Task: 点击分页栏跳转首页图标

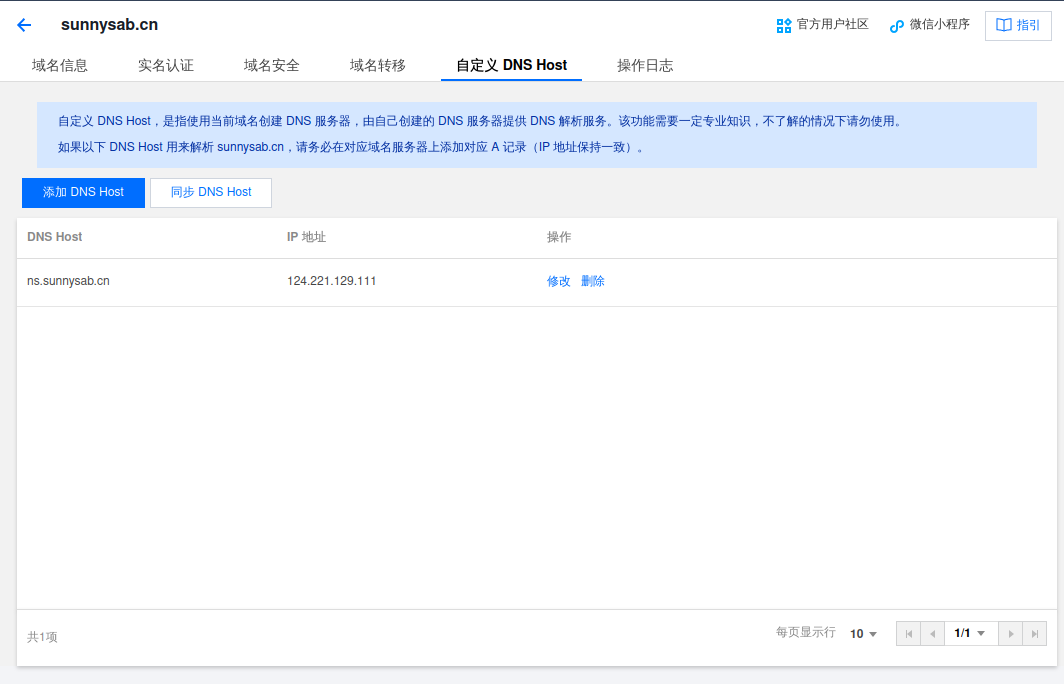Action: point(908,633)
